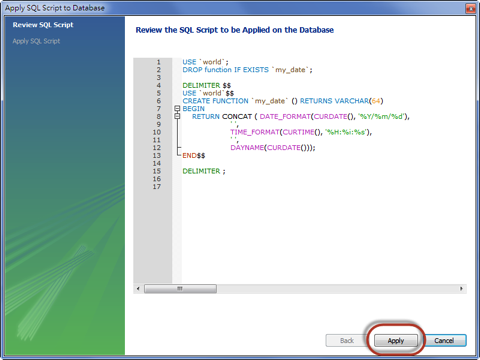The image size is (480, 360).
Task: Click the greyed-out Back button
Action: tap(347, 340)
